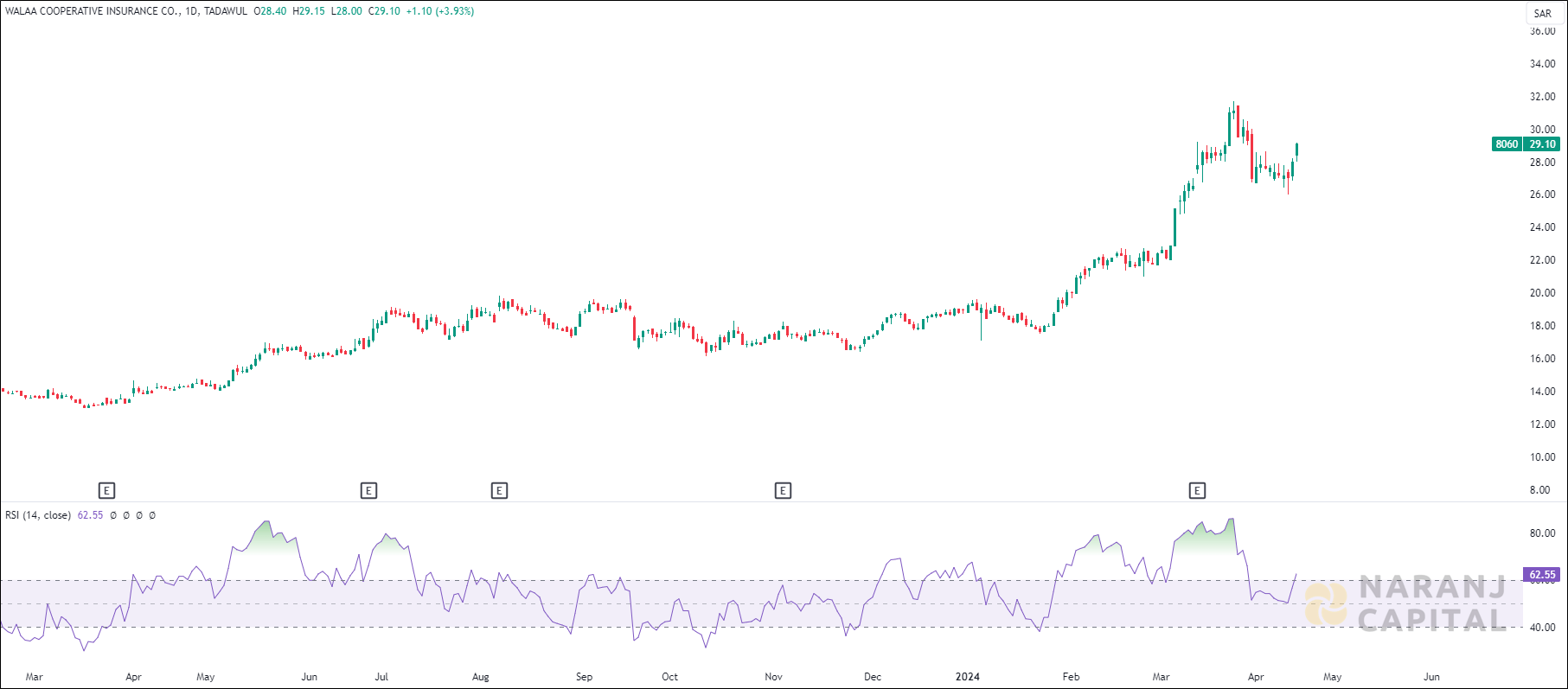Click the 22.00 price axis label
1568x689 pixels.
tap(1542, 260)
